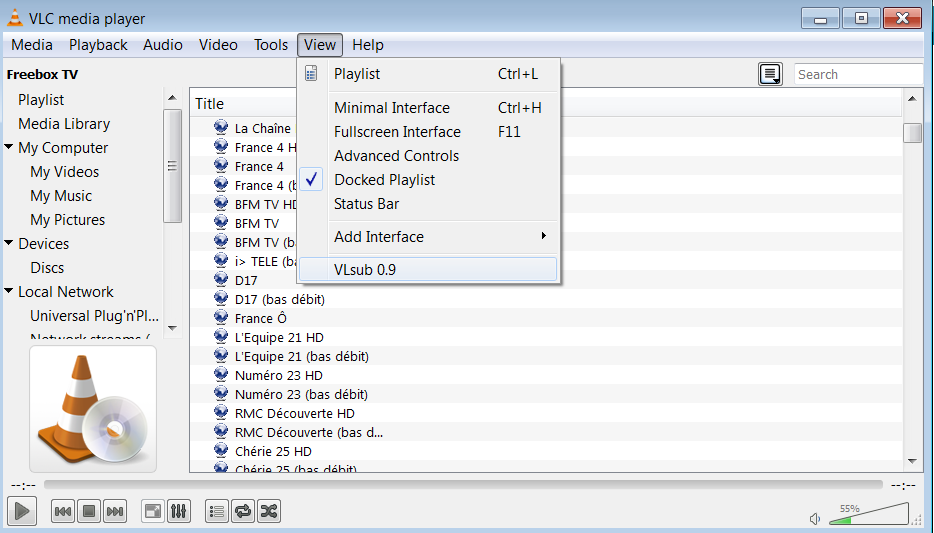Select Discs under Devices

47,268
